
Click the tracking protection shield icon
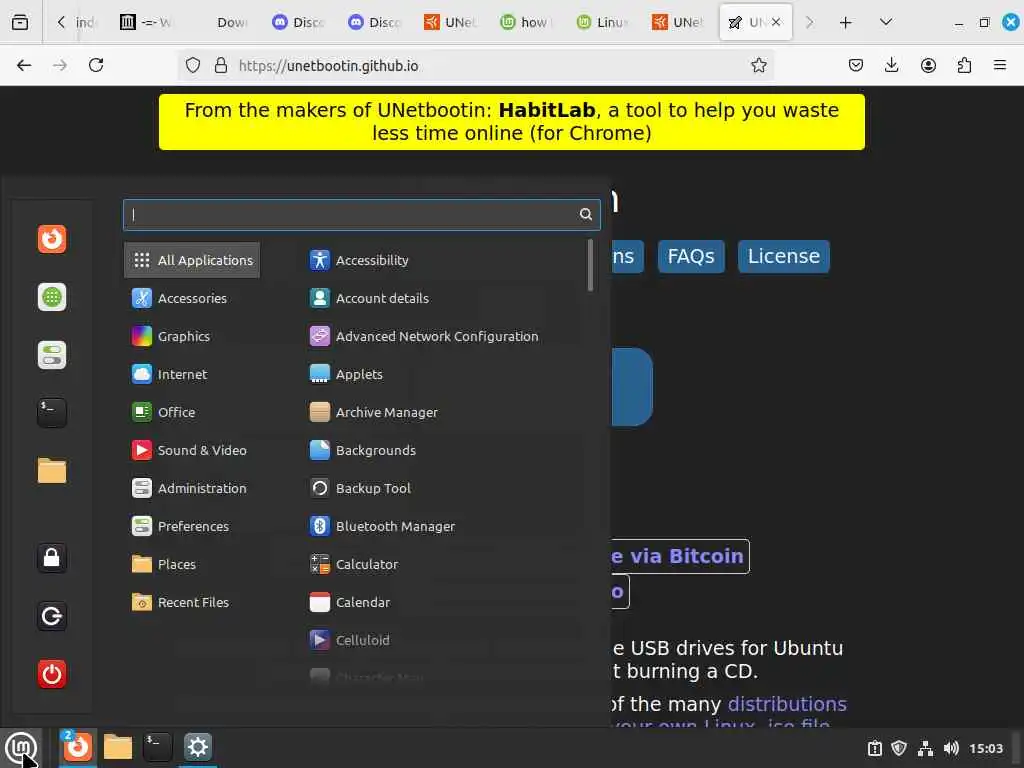[193, 65]
